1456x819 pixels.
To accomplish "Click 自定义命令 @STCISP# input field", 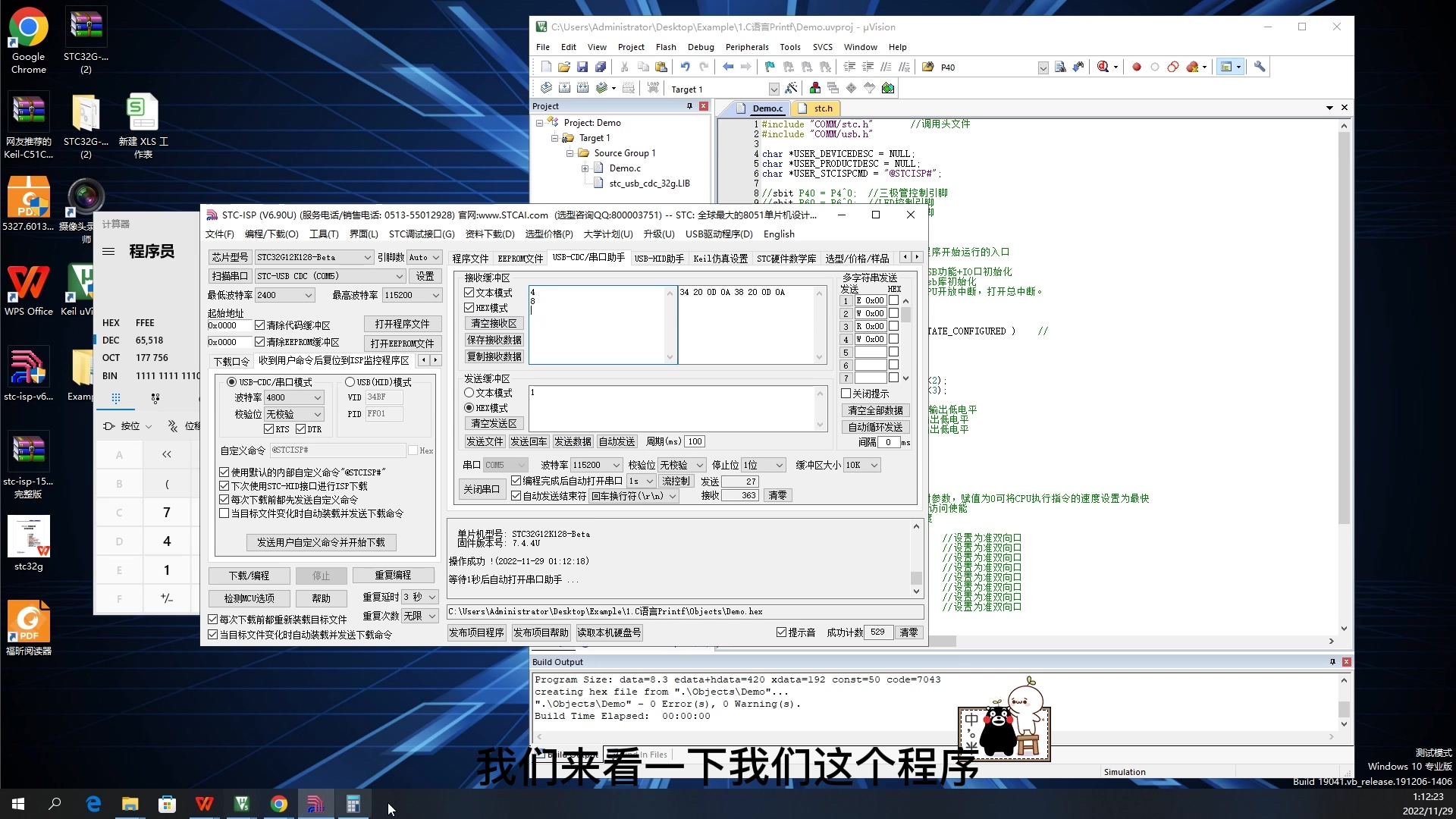I will pyautogui.click(x=337, y=450).
